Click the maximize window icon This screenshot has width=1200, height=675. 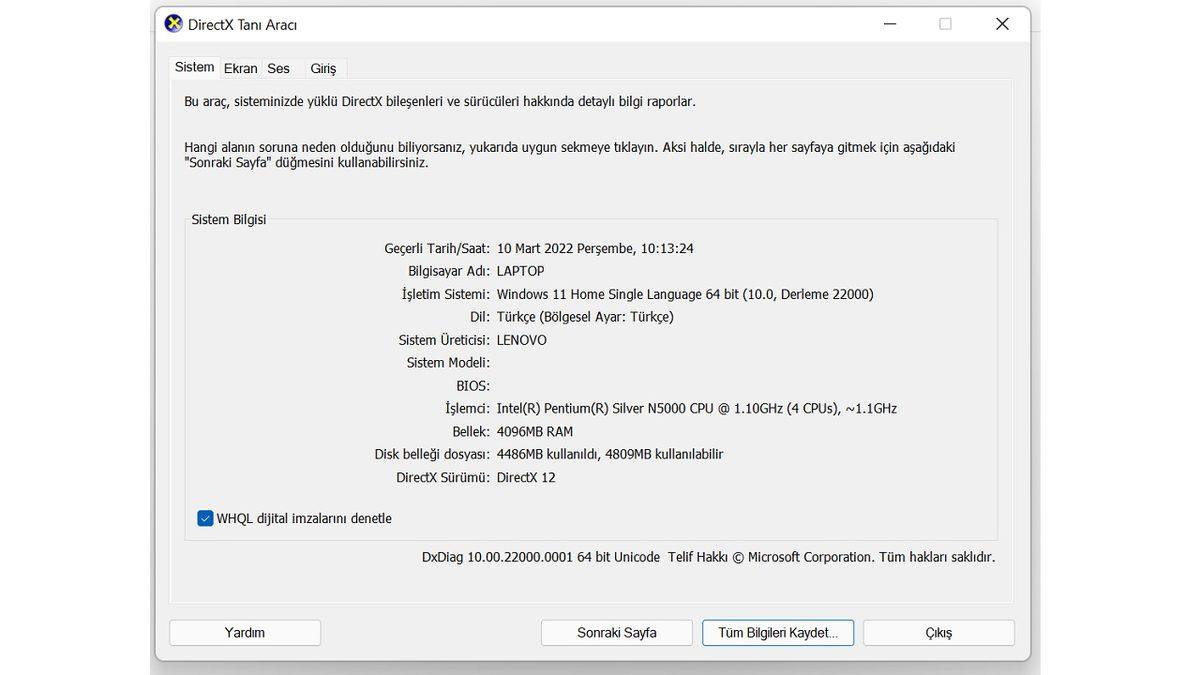tap(945, 24)
